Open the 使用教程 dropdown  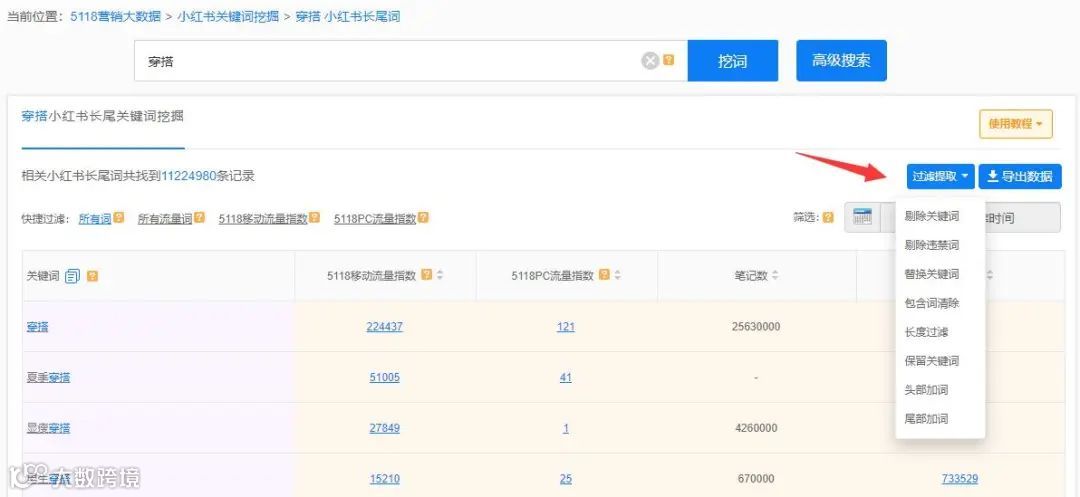point(1016,124)
